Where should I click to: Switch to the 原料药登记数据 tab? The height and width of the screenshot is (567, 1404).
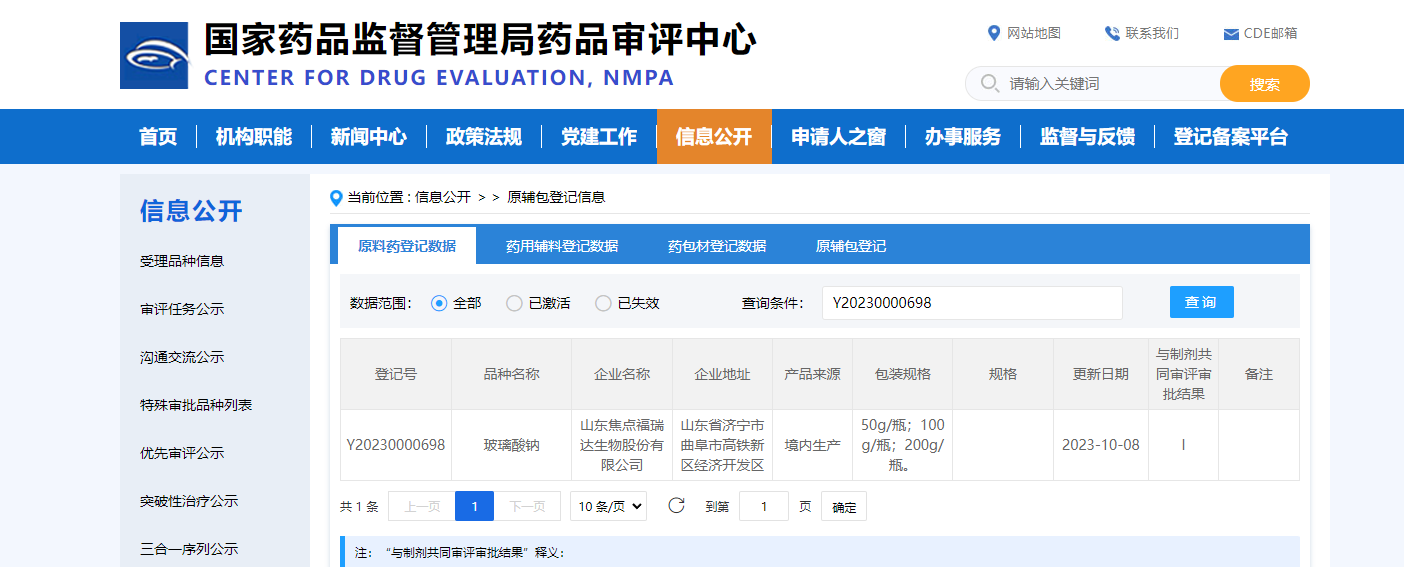pyautogui.click(x=407, y=246)
